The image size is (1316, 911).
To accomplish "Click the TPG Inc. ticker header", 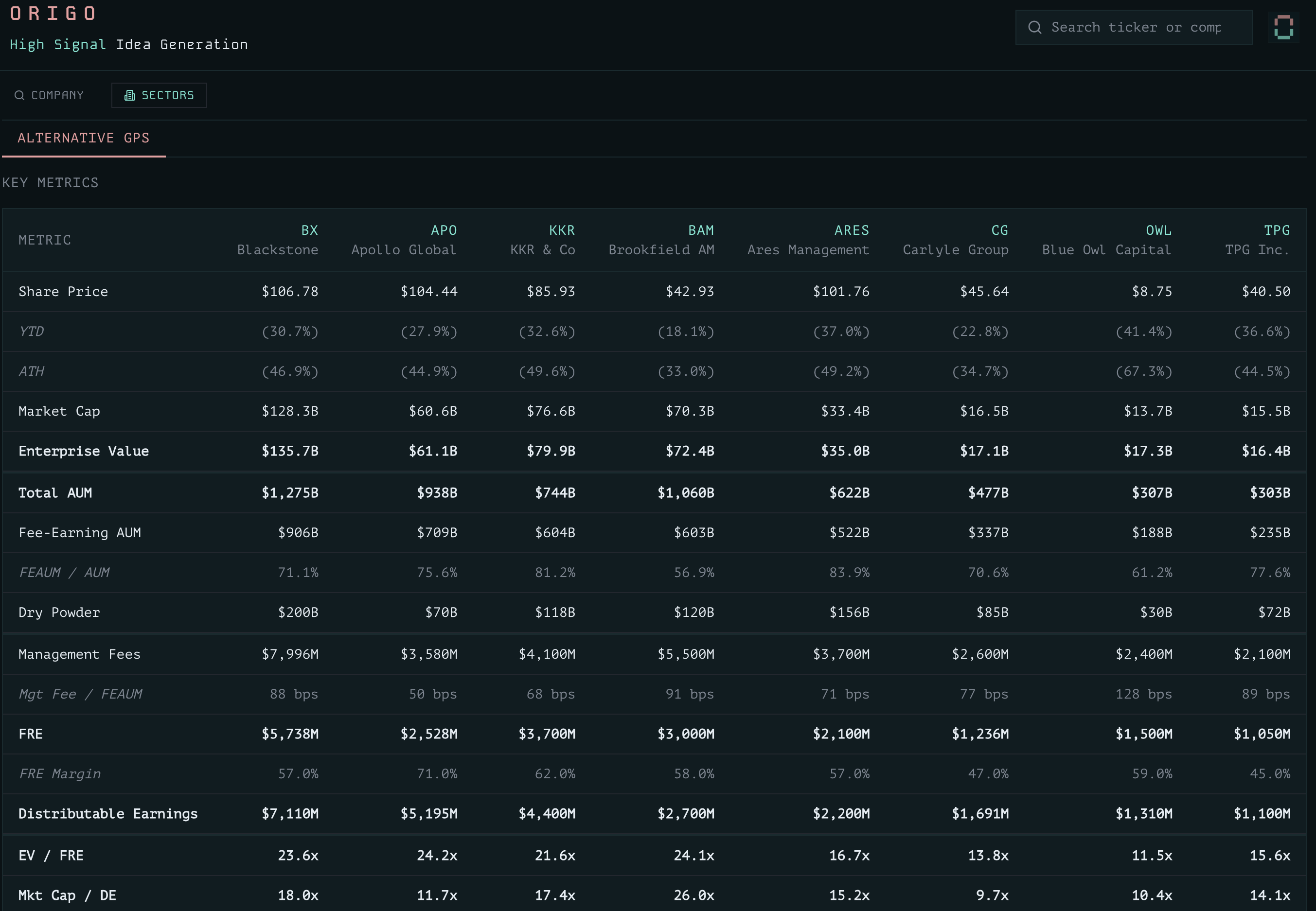I will [x=1276, y=230].
